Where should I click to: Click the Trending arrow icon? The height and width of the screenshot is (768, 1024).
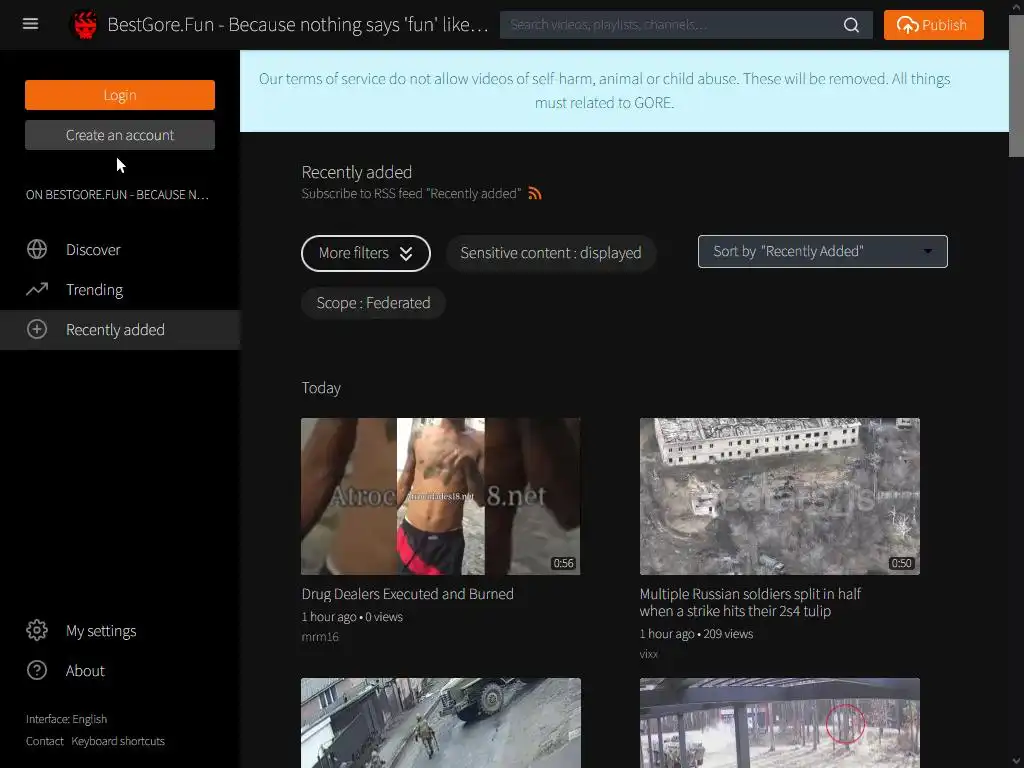pos(37,289)
